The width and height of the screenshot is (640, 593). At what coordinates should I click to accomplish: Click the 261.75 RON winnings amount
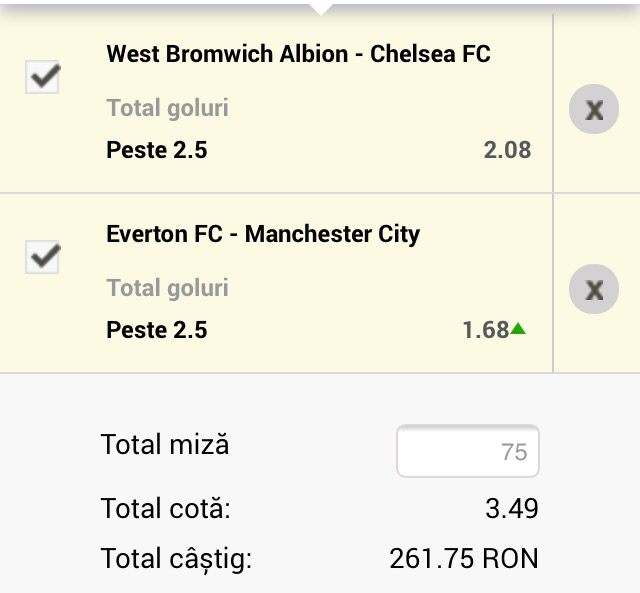[x=464, y=558]
